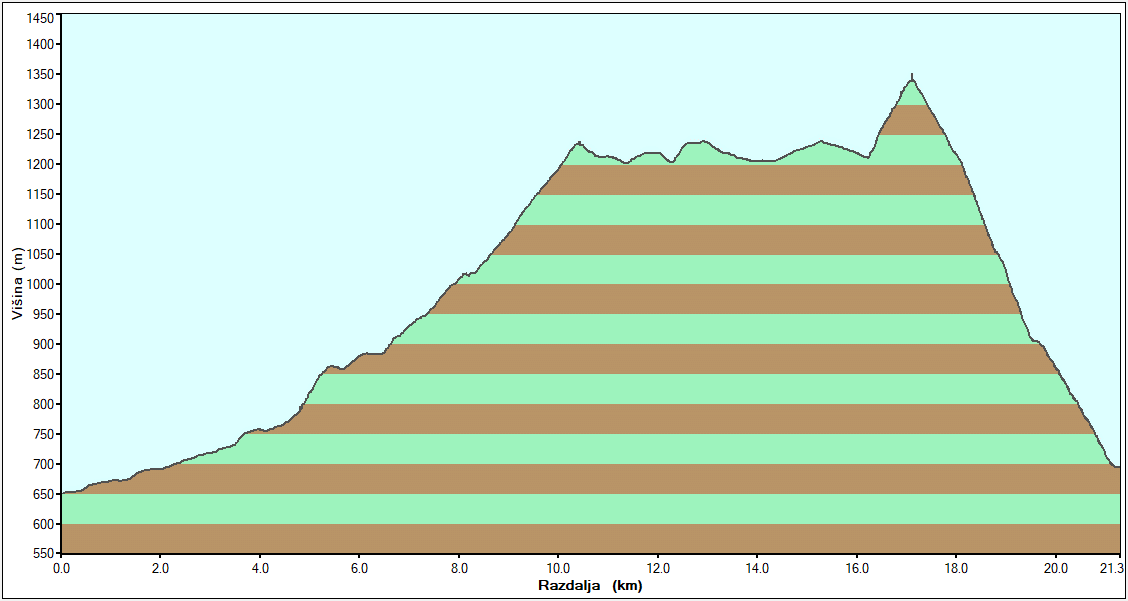Click the green band between 600 and 650
The height and width of the screenshot is (601, 1128).
(x=590, y=509)
